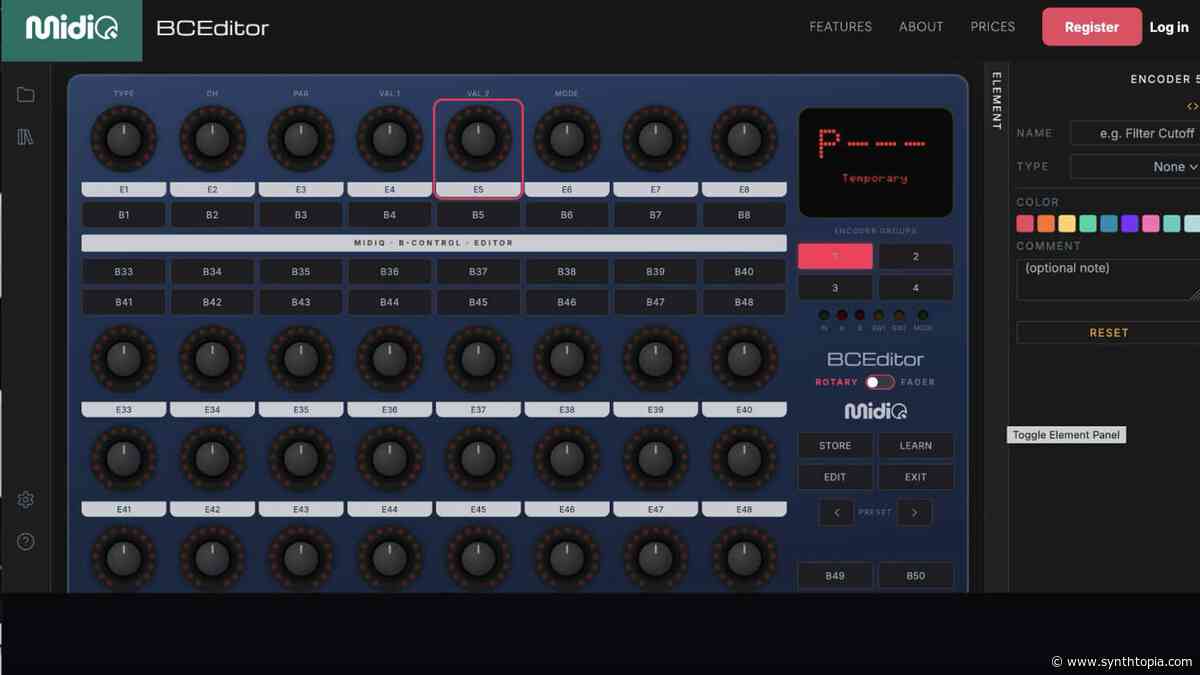The image size is (1200, 675).
Task: Open the library icon in left sidebar
Action: tap(26, 137)
